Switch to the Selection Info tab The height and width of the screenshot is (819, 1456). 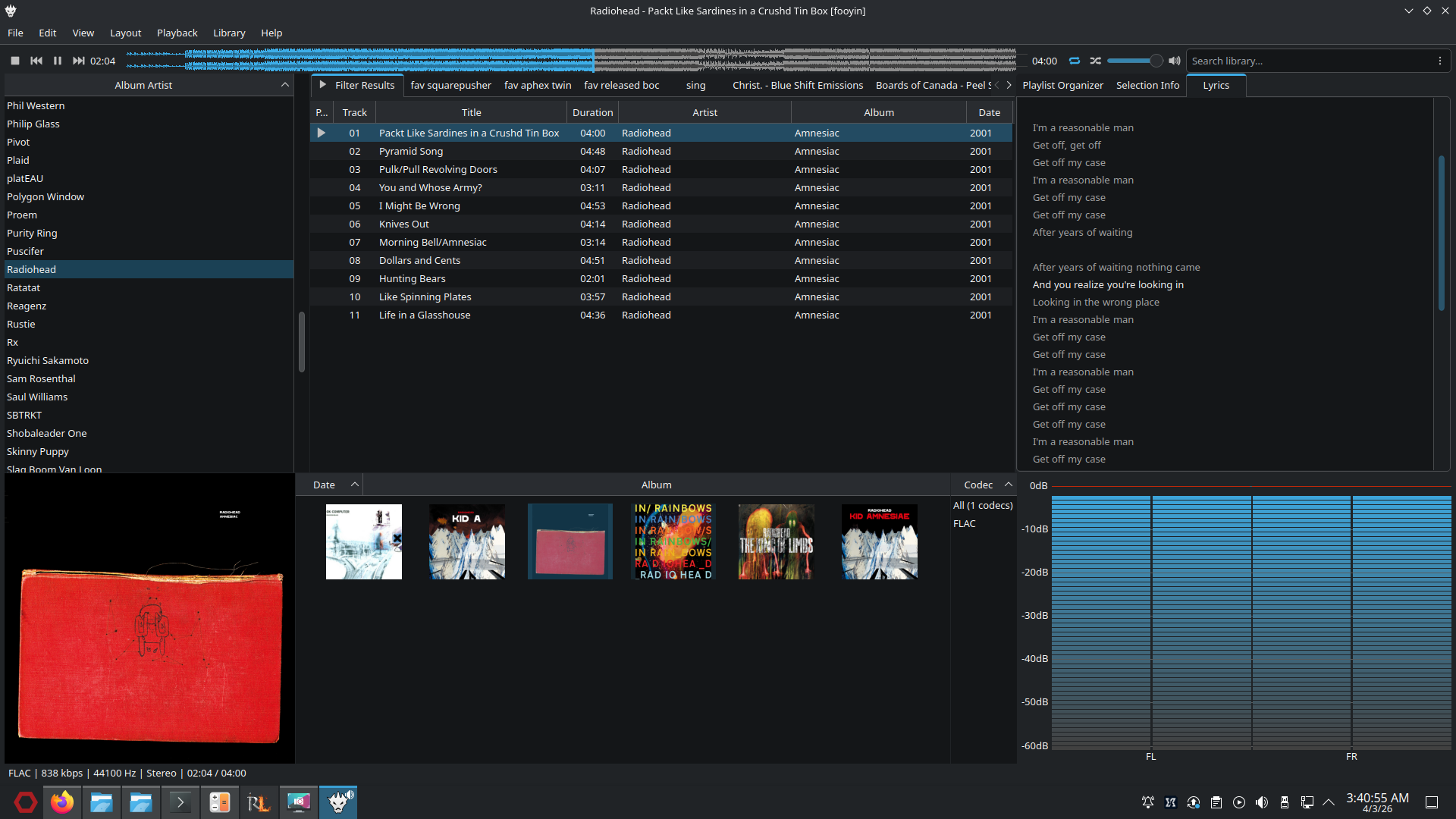(x=1147, y=85)
